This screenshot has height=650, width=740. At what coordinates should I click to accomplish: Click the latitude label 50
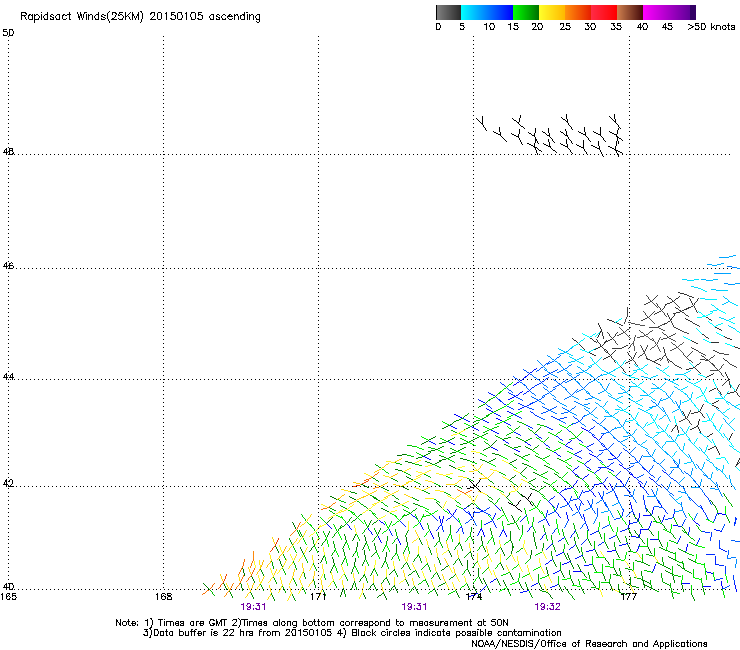[x=8, y=33]
